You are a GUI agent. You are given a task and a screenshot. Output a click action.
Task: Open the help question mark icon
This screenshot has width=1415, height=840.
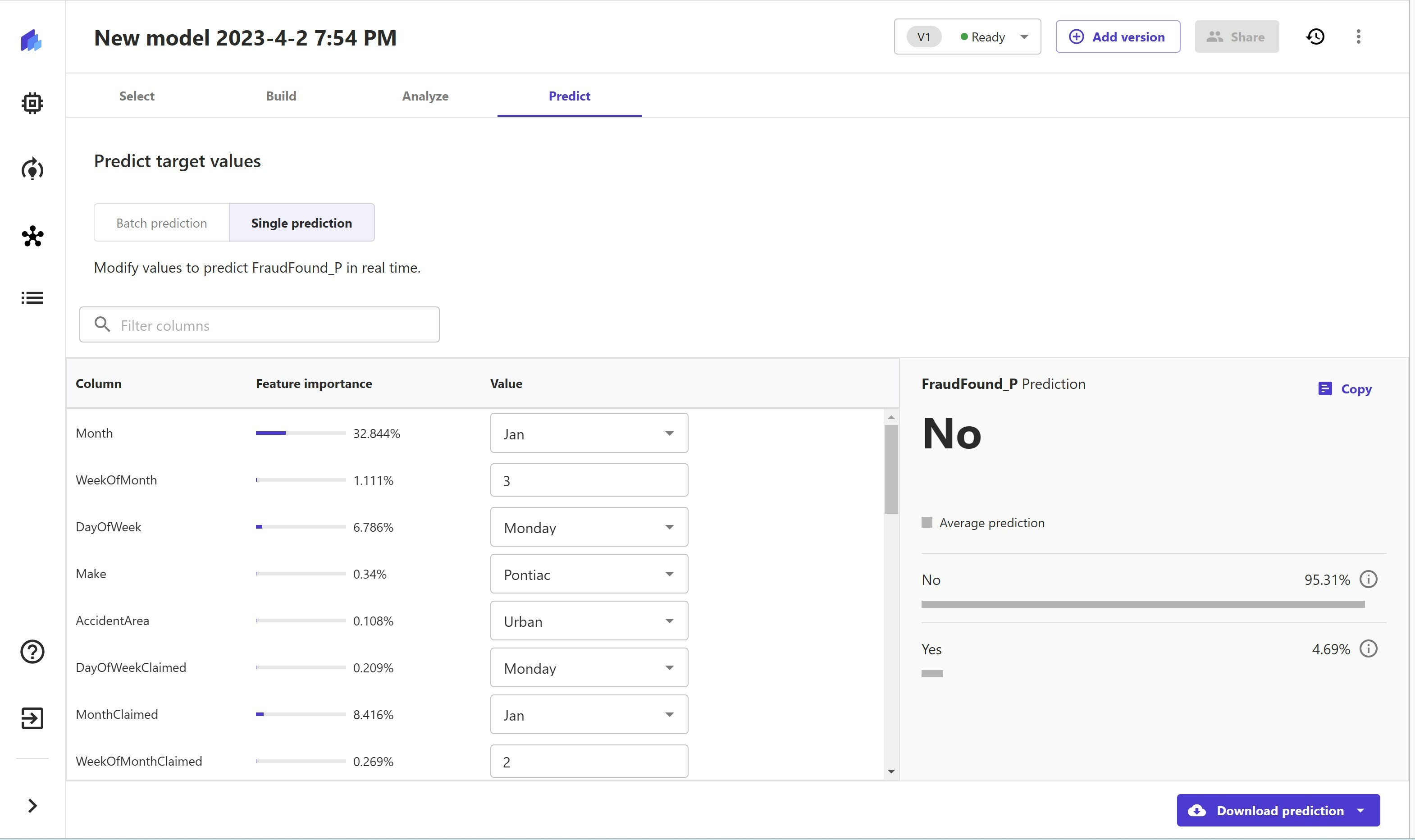point(32,652)
